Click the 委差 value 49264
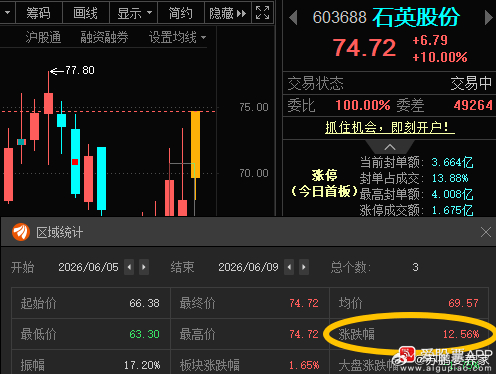 click(x=473, y=105)
